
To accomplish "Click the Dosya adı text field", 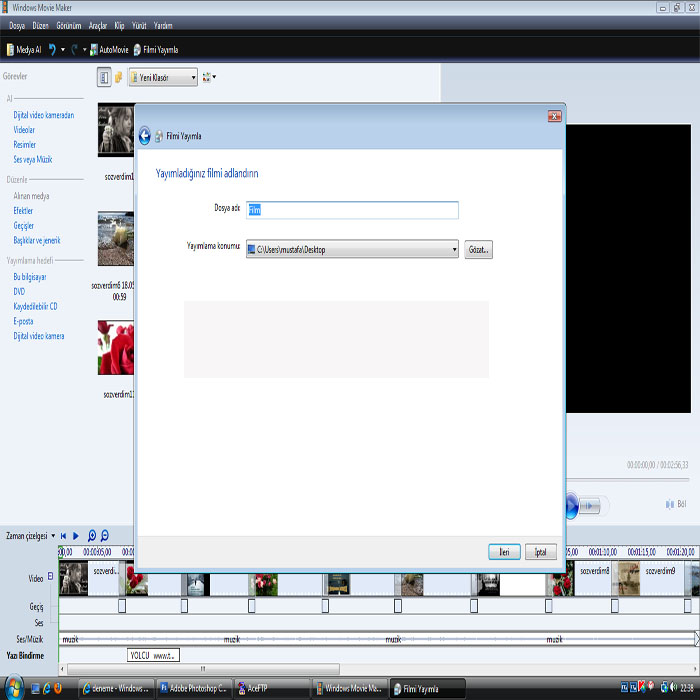I will pyautogui.click(x=352, y=210).
